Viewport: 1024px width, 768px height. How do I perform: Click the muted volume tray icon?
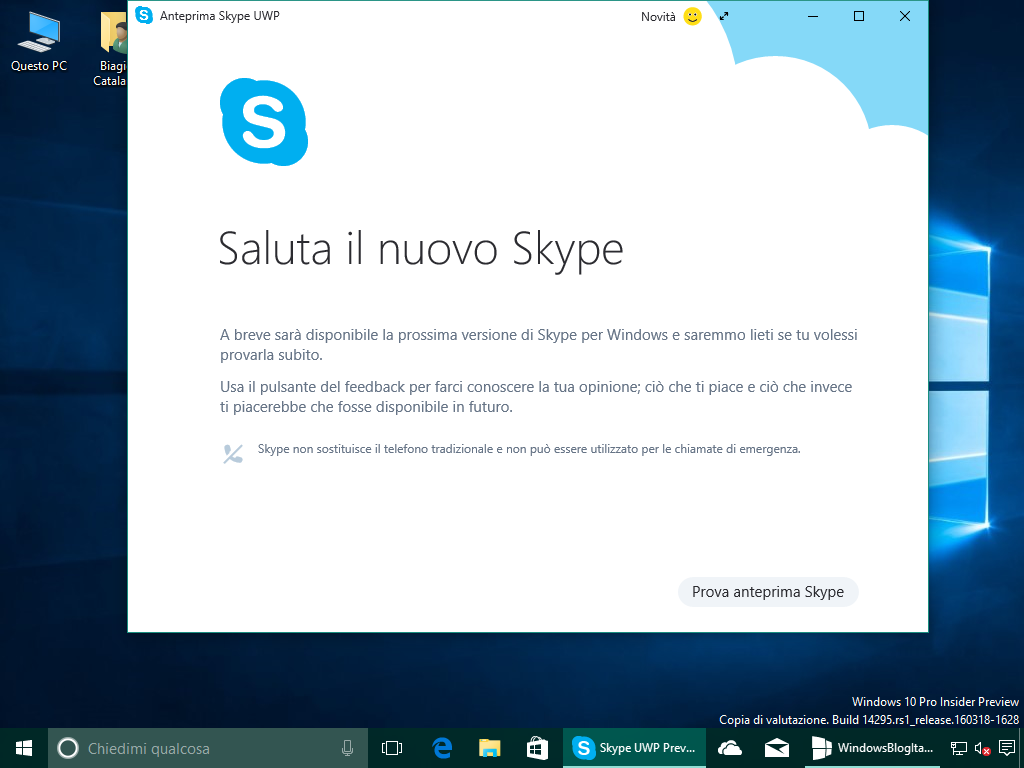(982, 748)
